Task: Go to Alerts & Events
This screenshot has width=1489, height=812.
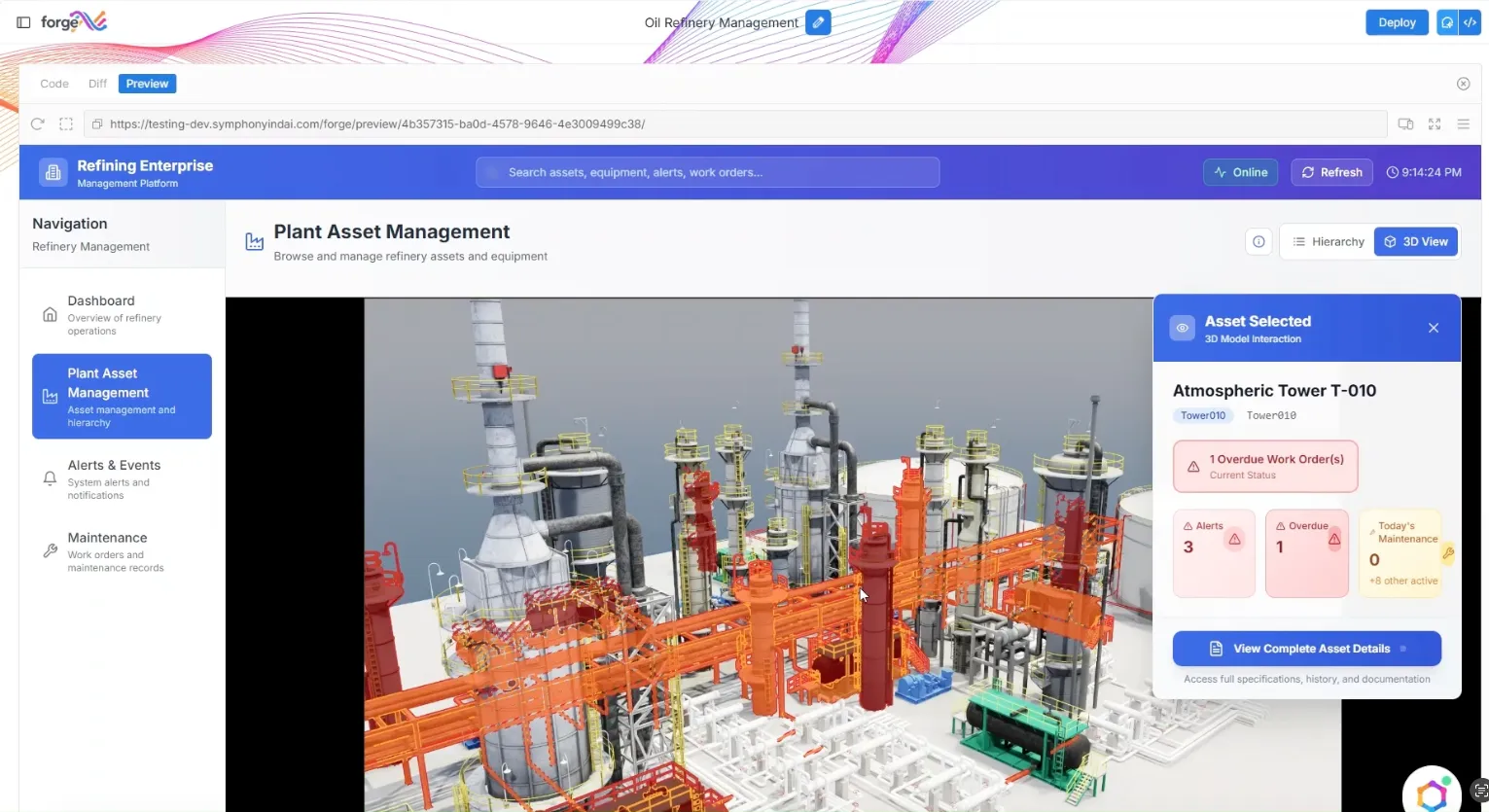Action: pos(122,479)
